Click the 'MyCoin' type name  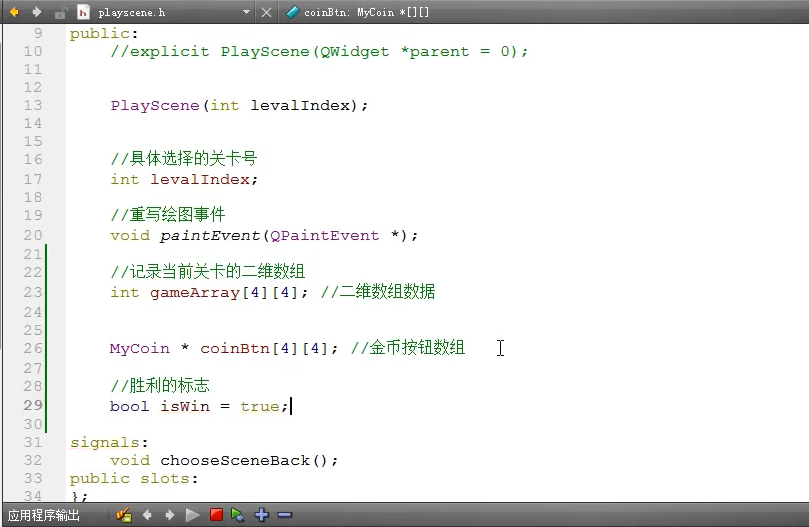139,348
